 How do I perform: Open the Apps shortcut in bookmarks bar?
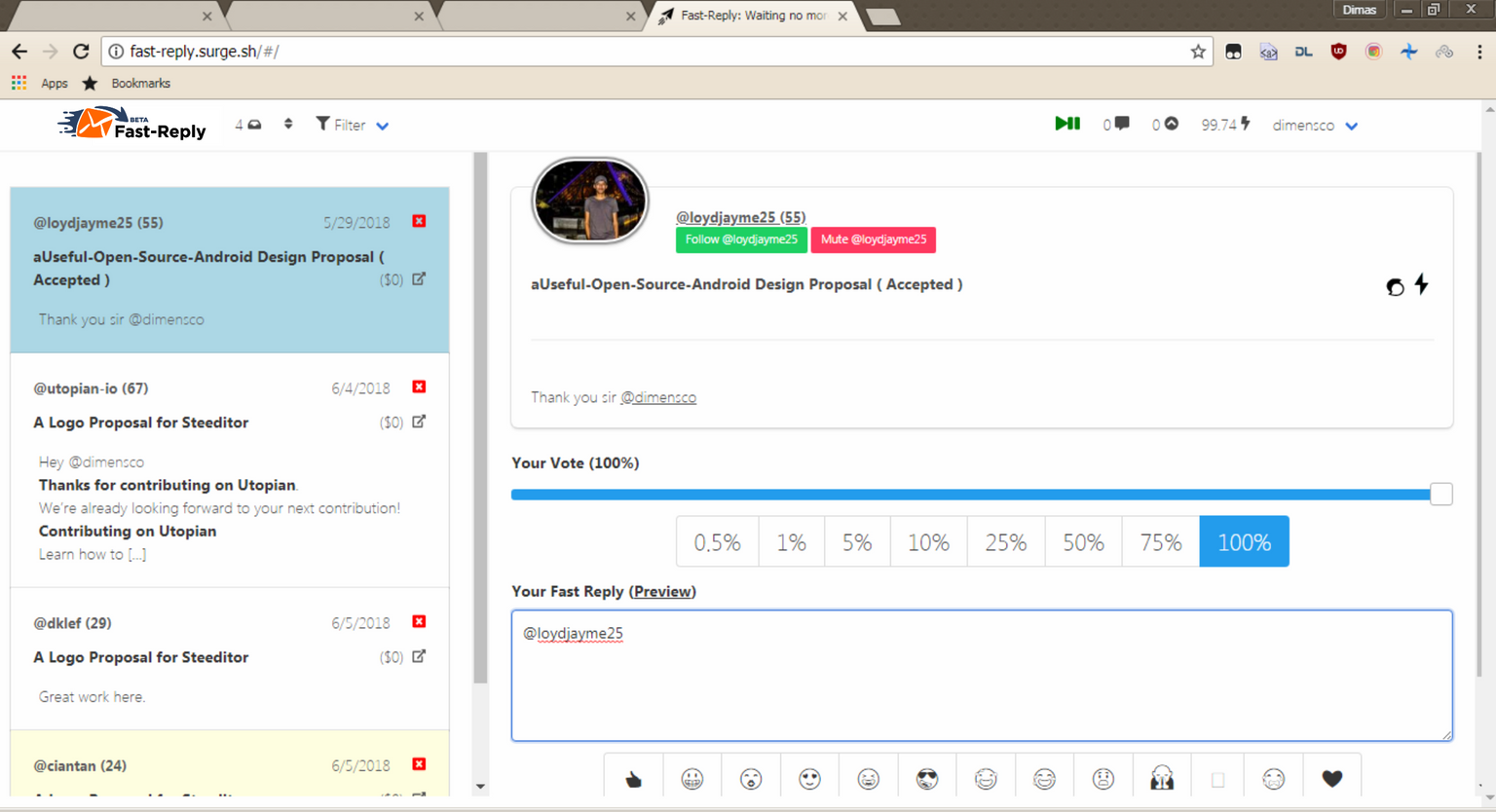(x=40, y=84)
